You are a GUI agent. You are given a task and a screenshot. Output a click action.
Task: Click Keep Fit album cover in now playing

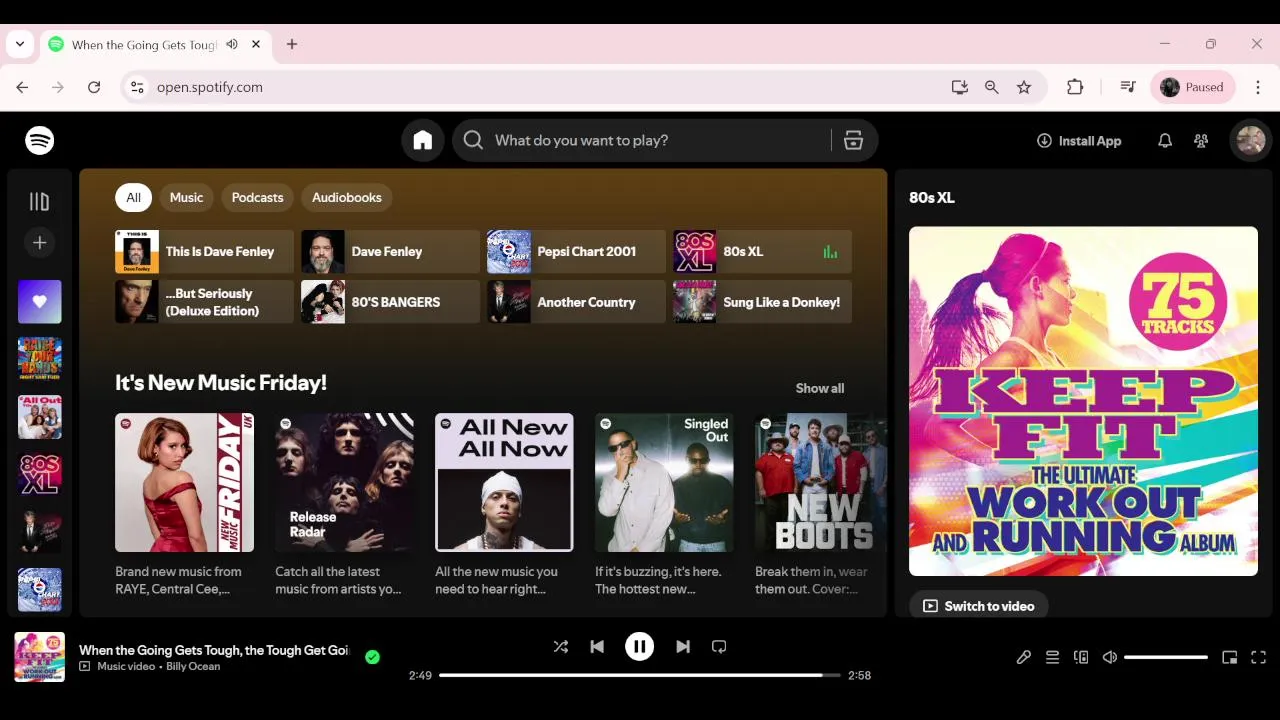(x=1083, y=401)
